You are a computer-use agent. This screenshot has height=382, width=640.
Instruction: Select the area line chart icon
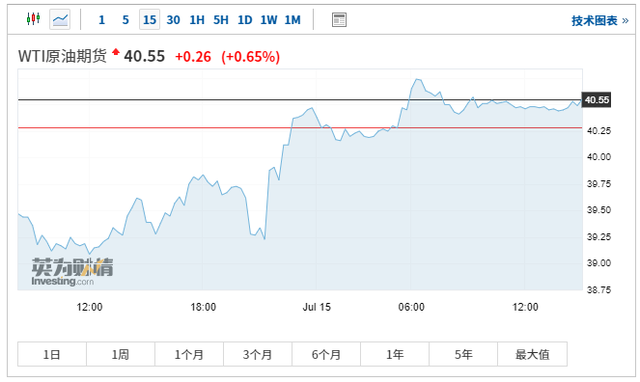tap(60, 19)
